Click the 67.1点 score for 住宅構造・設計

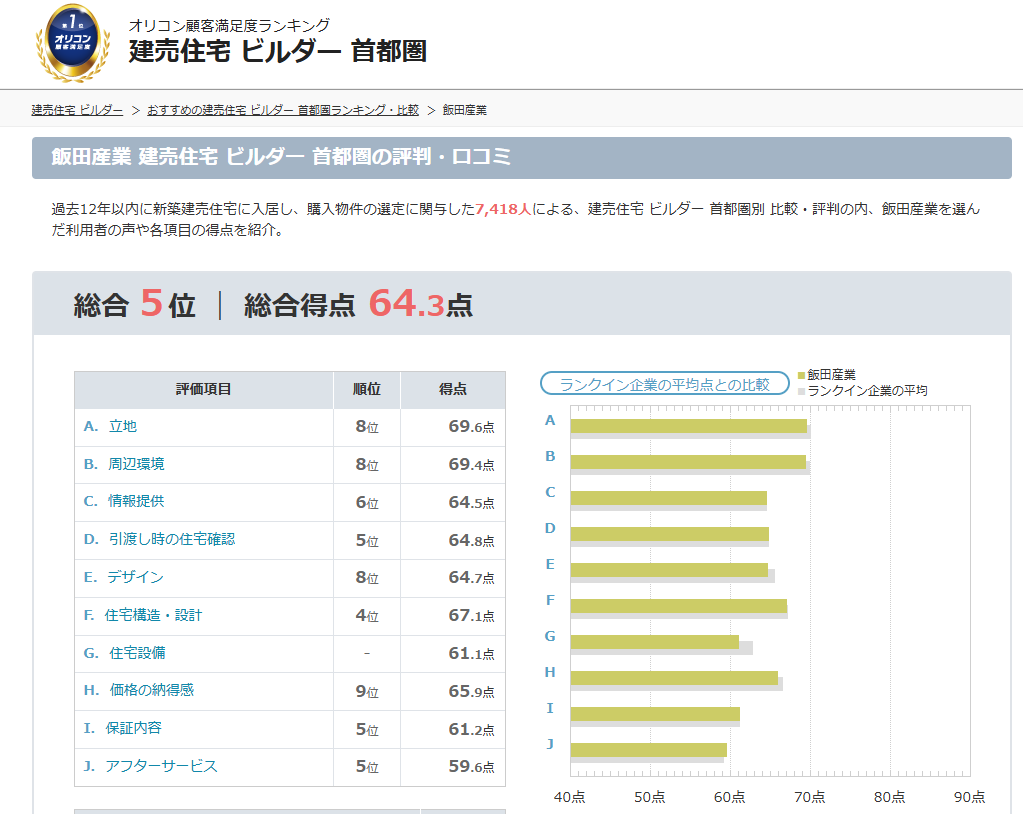[x=471, y=615]
